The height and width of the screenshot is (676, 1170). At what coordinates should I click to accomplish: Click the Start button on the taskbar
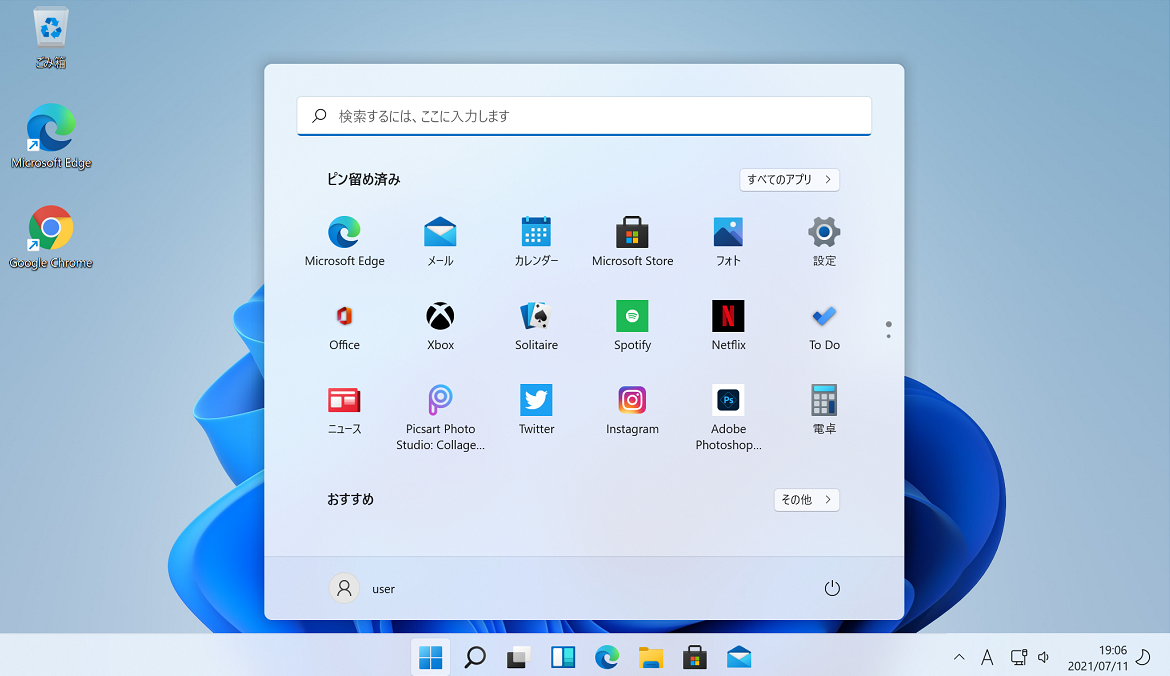431,657
